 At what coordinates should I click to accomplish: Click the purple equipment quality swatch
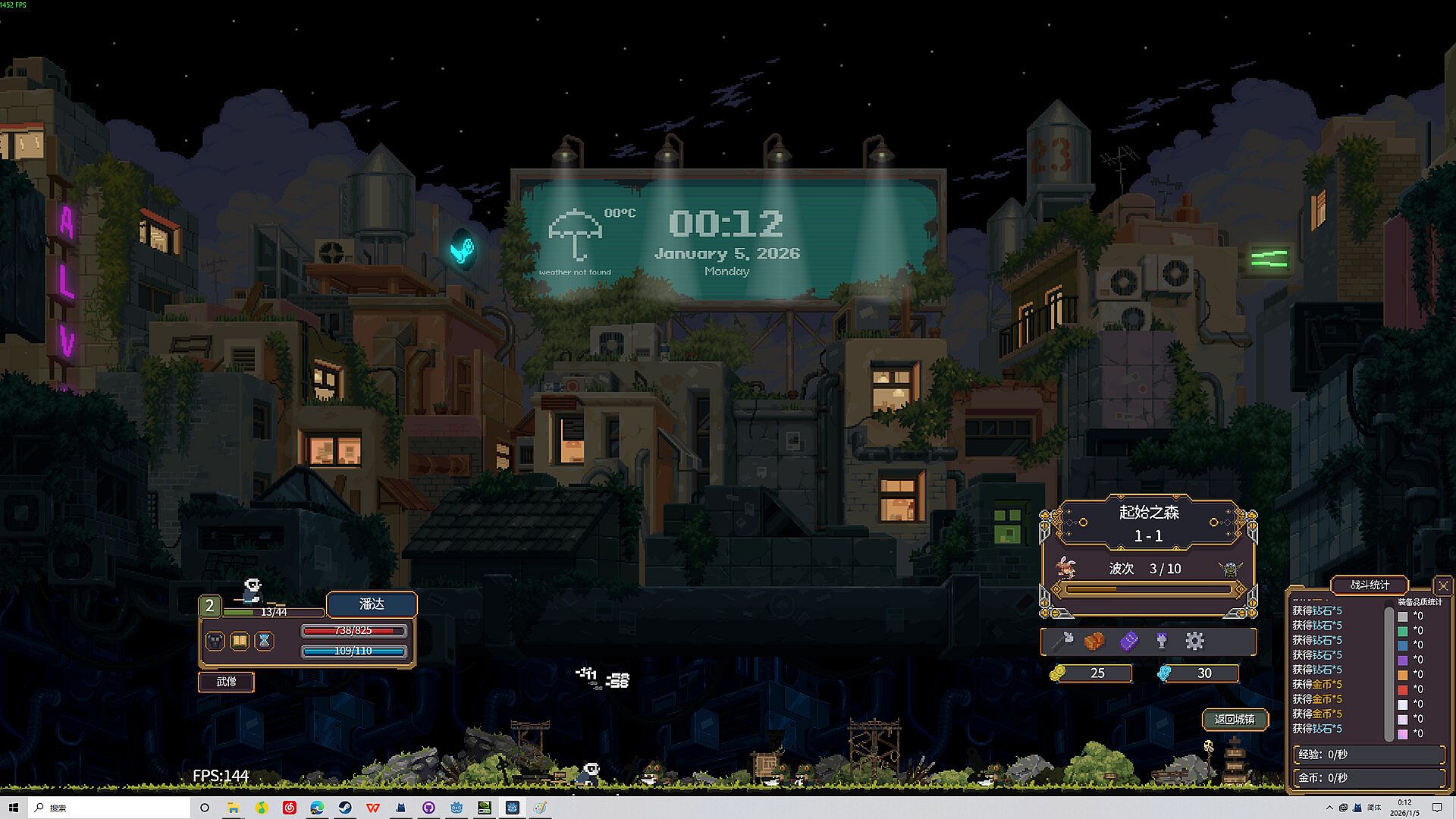pyautogui.click(x=1402, y=661)
